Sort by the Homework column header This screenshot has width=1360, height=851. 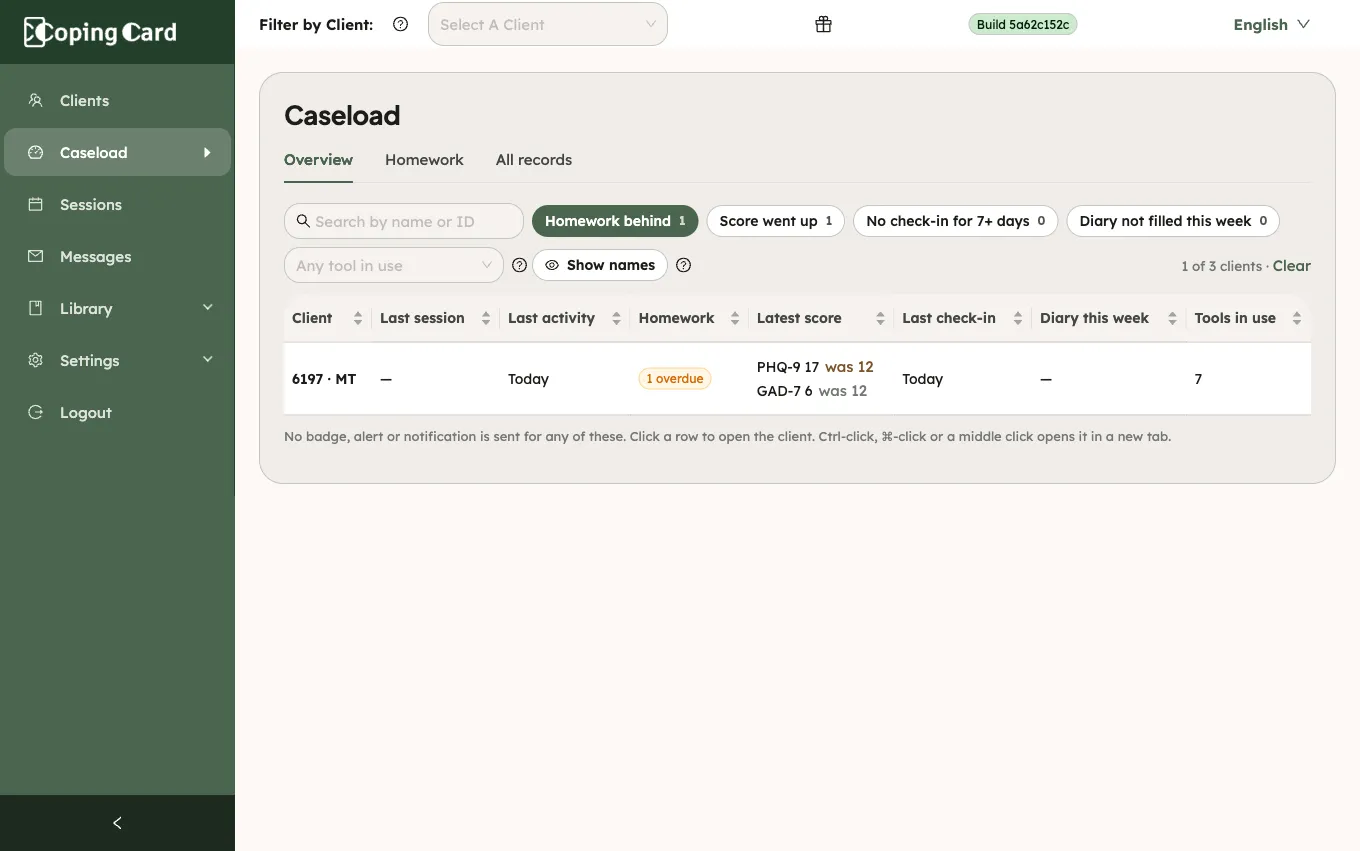[689, 318]
